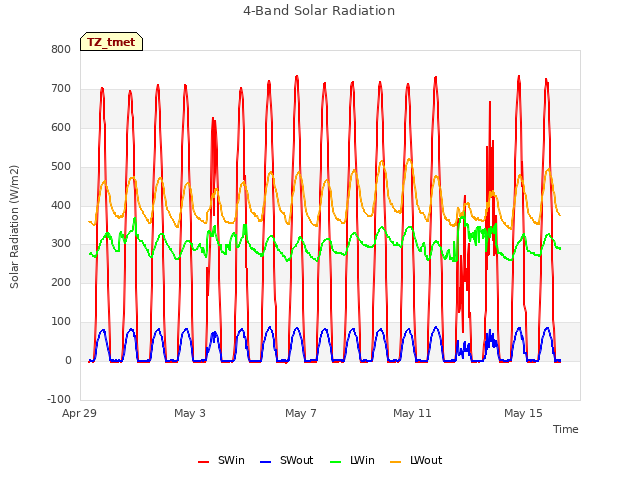Image resolution: width=640 pixels, height=480 pixels.
Task: Toggle the LWin legend entry
Action: [x=352, y=460]
